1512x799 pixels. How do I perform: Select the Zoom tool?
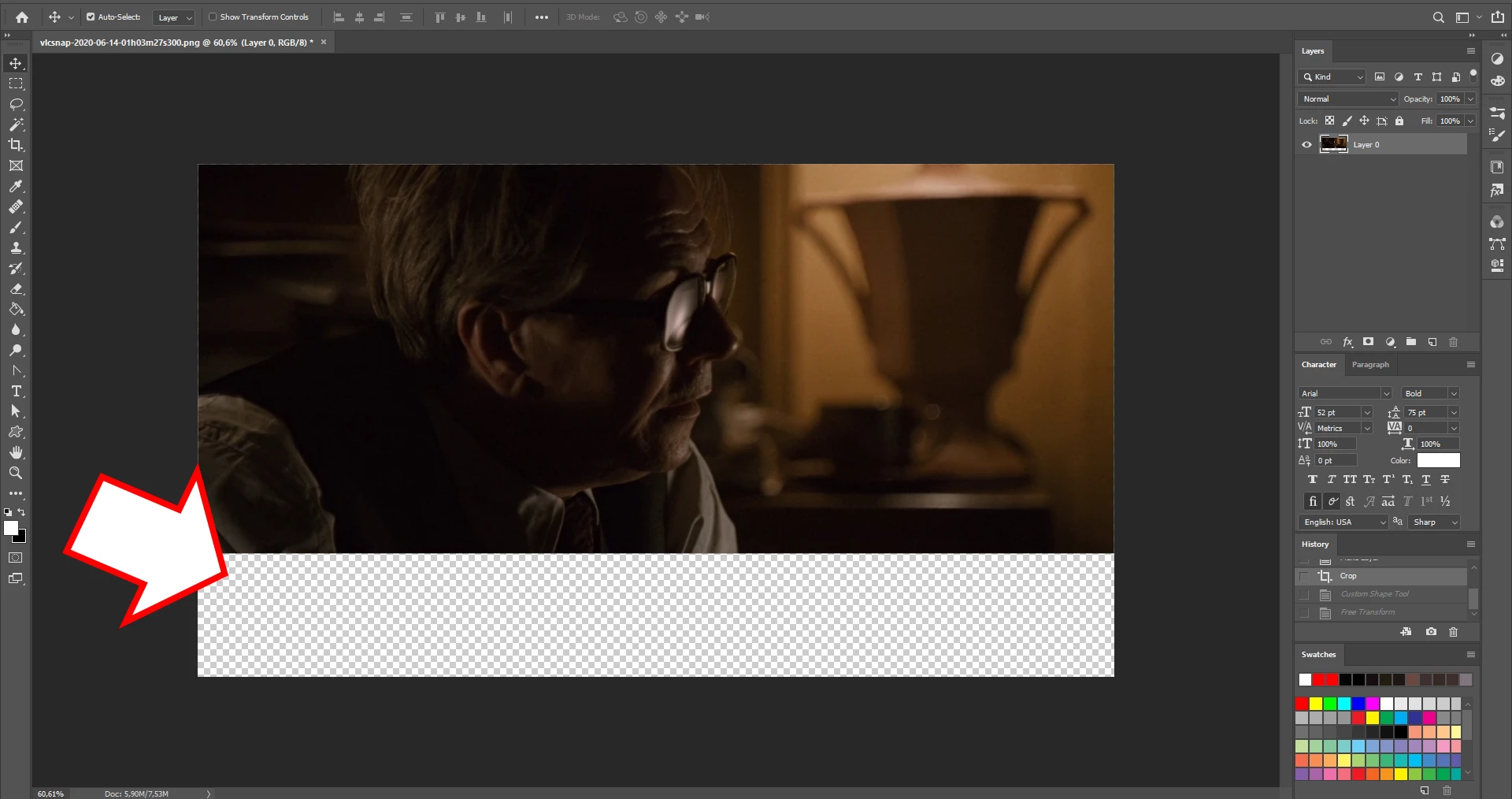point(16,473)
